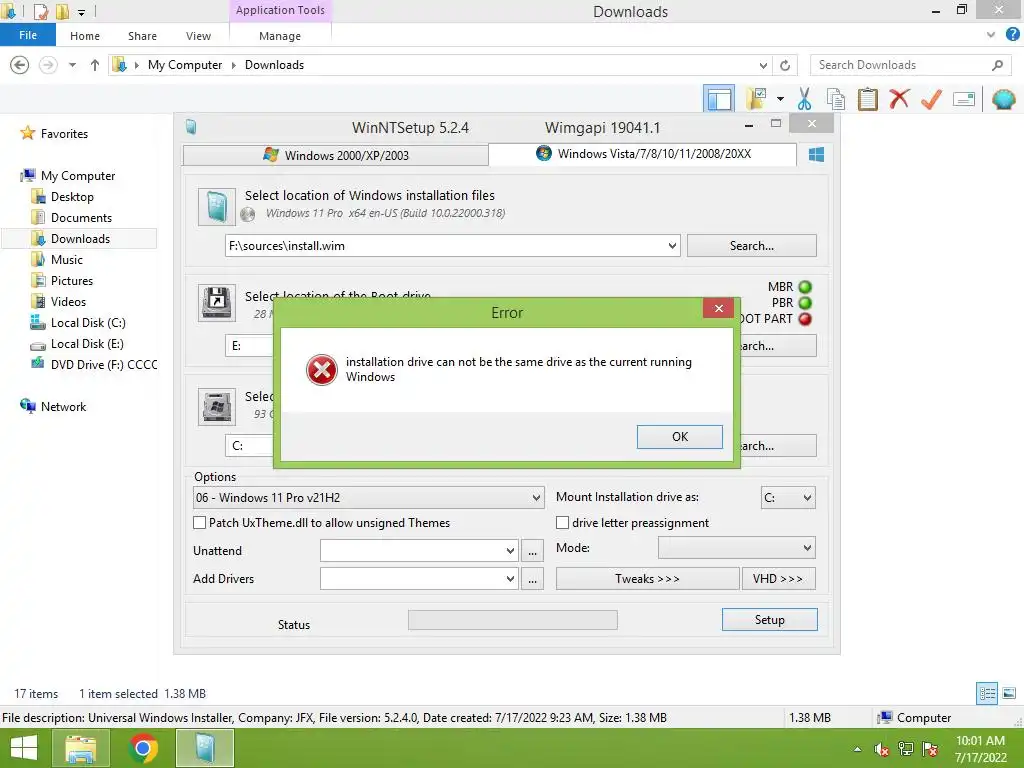Click the muted volume tray icon

[x=882, y=749]
